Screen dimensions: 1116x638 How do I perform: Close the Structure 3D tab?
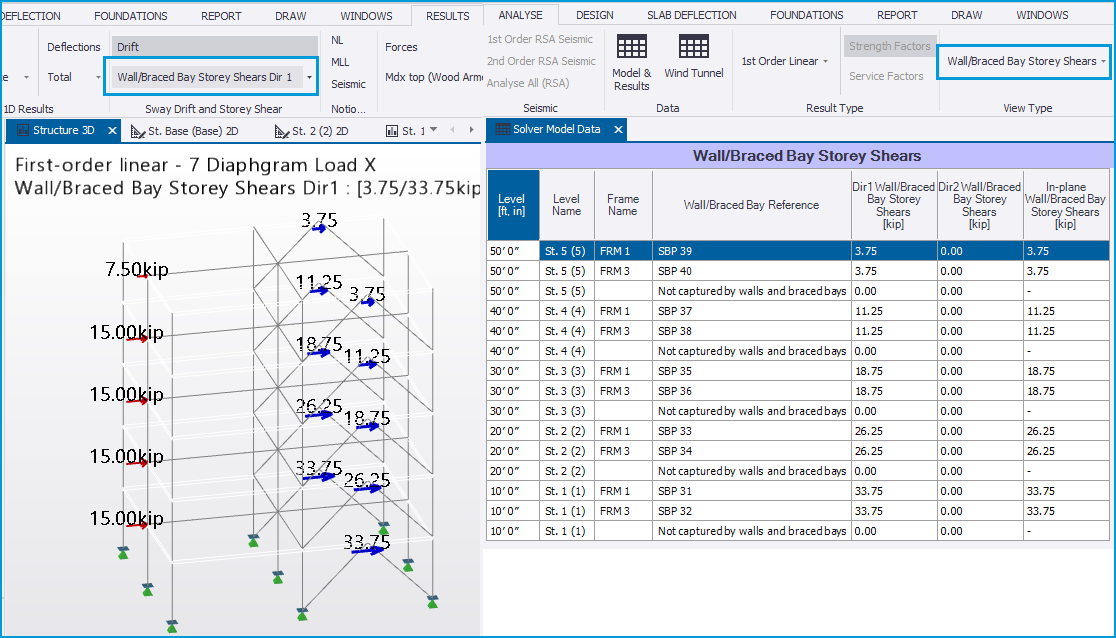[112, 131]
